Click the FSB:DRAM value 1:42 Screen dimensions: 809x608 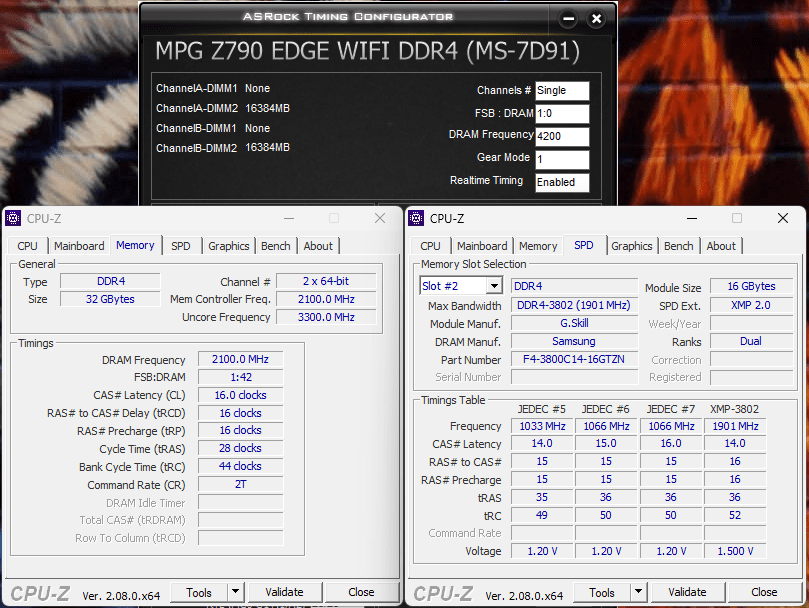click(240, 377)
